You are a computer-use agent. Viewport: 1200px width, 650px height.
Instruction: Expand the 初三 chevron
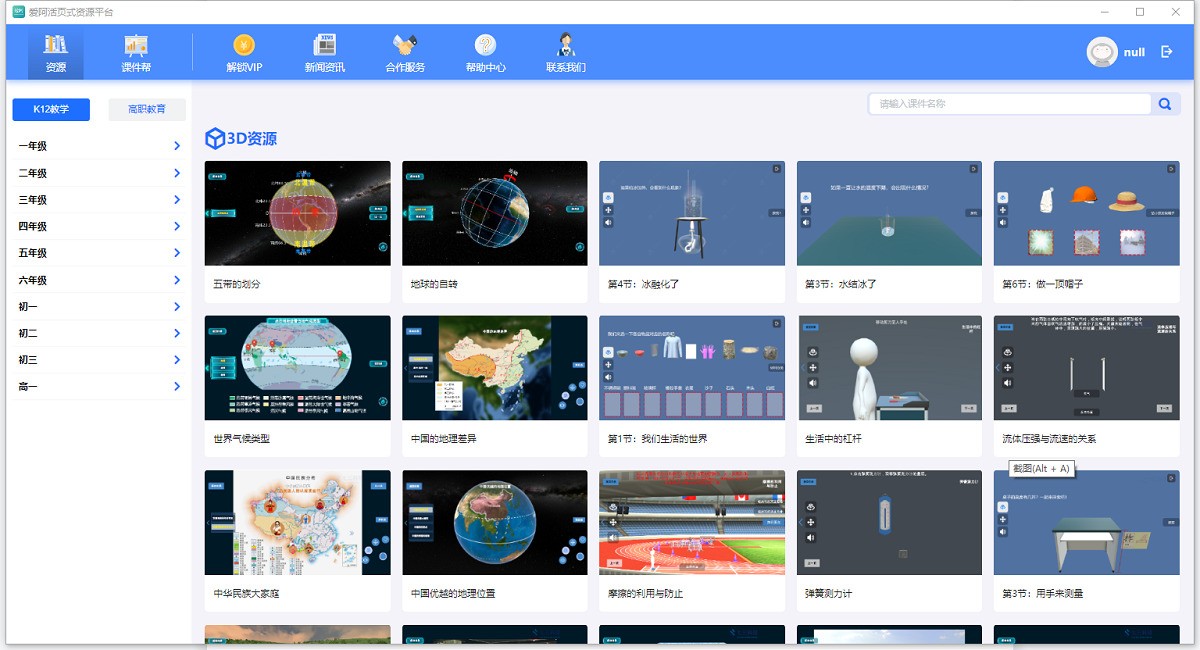[177, 360]
